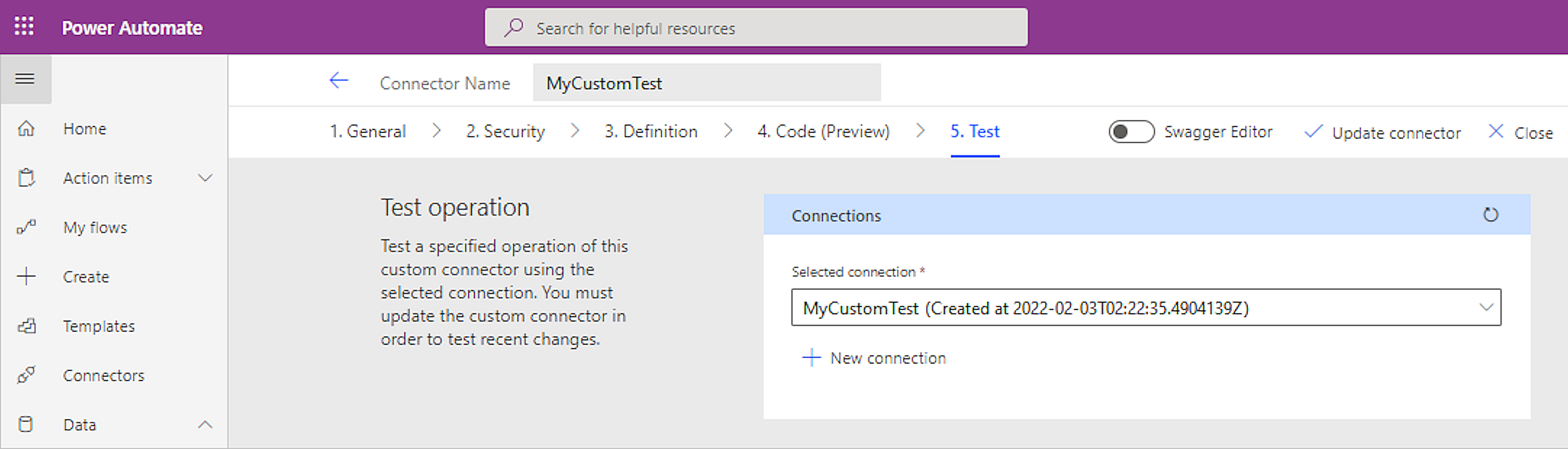Open the 4. Code (Preview) step
This screenshot has height=449, width=1568.
tap(823, 131)
